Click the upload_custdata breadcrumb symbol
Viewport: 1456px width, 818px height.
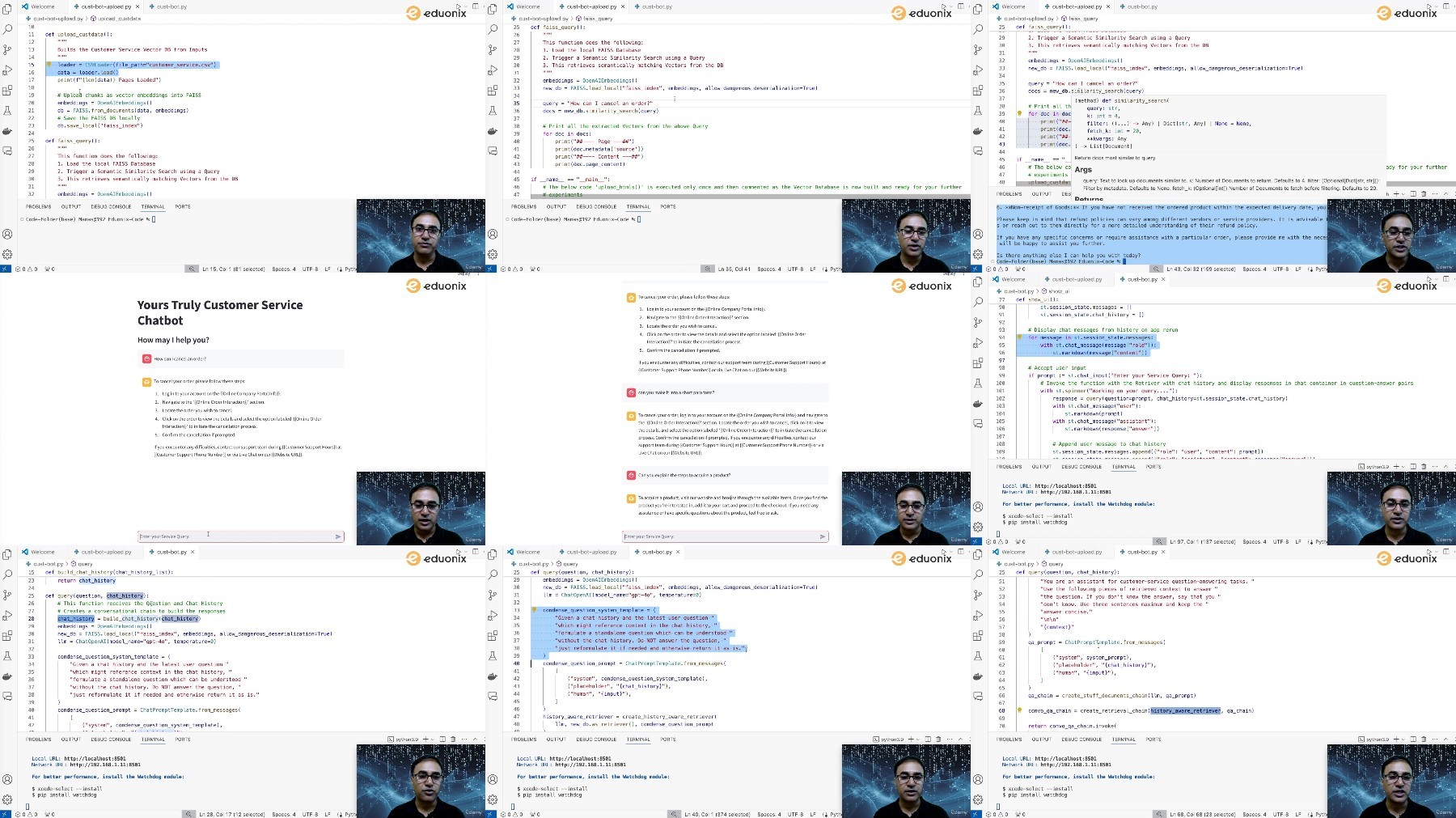point(116,19)
